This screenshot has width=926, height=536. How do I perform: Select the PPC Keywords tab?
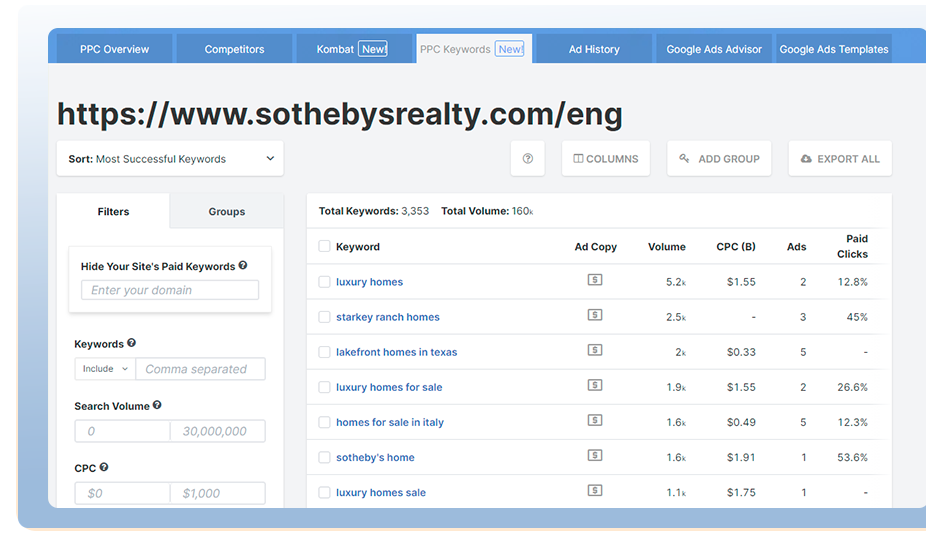[x=472, y=49]
